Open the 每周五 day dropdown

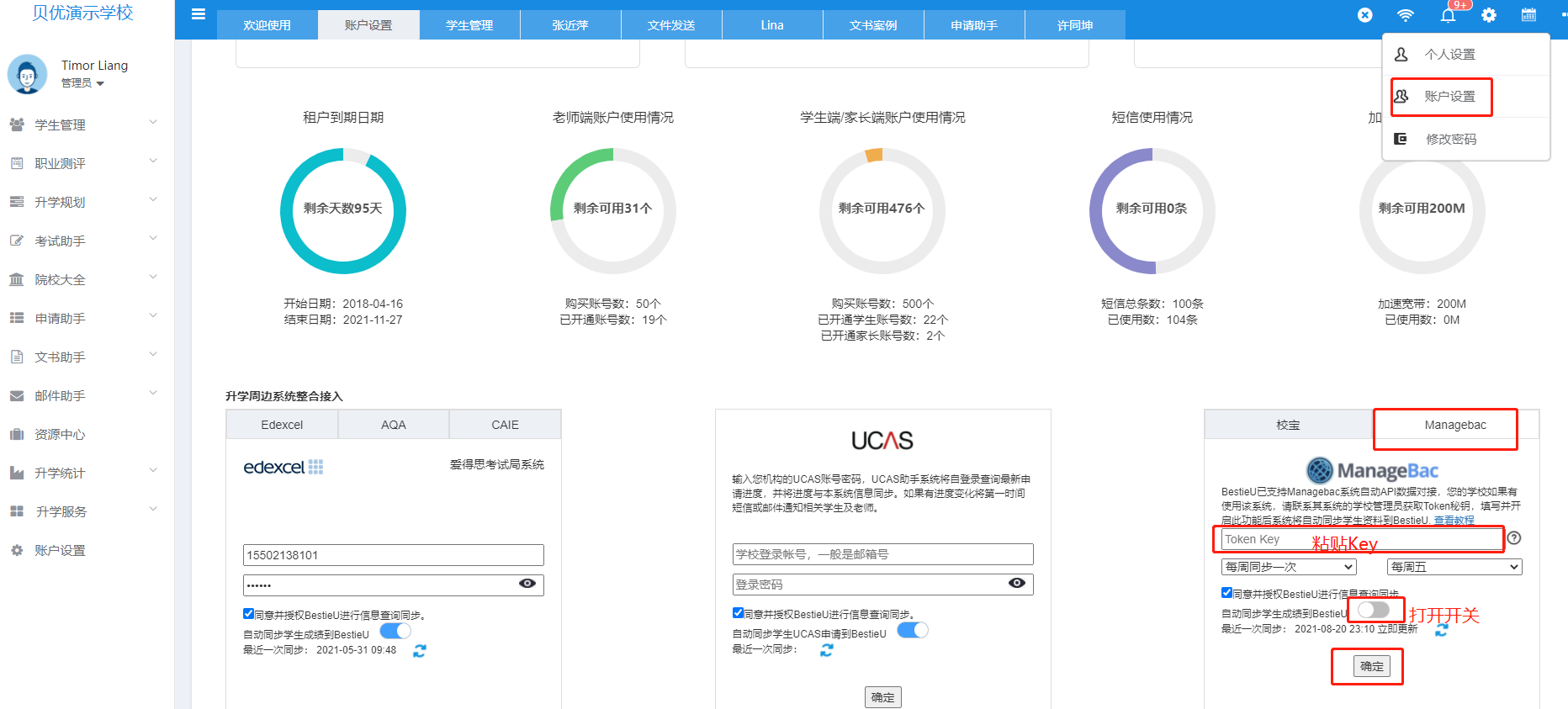(1454, 567)
